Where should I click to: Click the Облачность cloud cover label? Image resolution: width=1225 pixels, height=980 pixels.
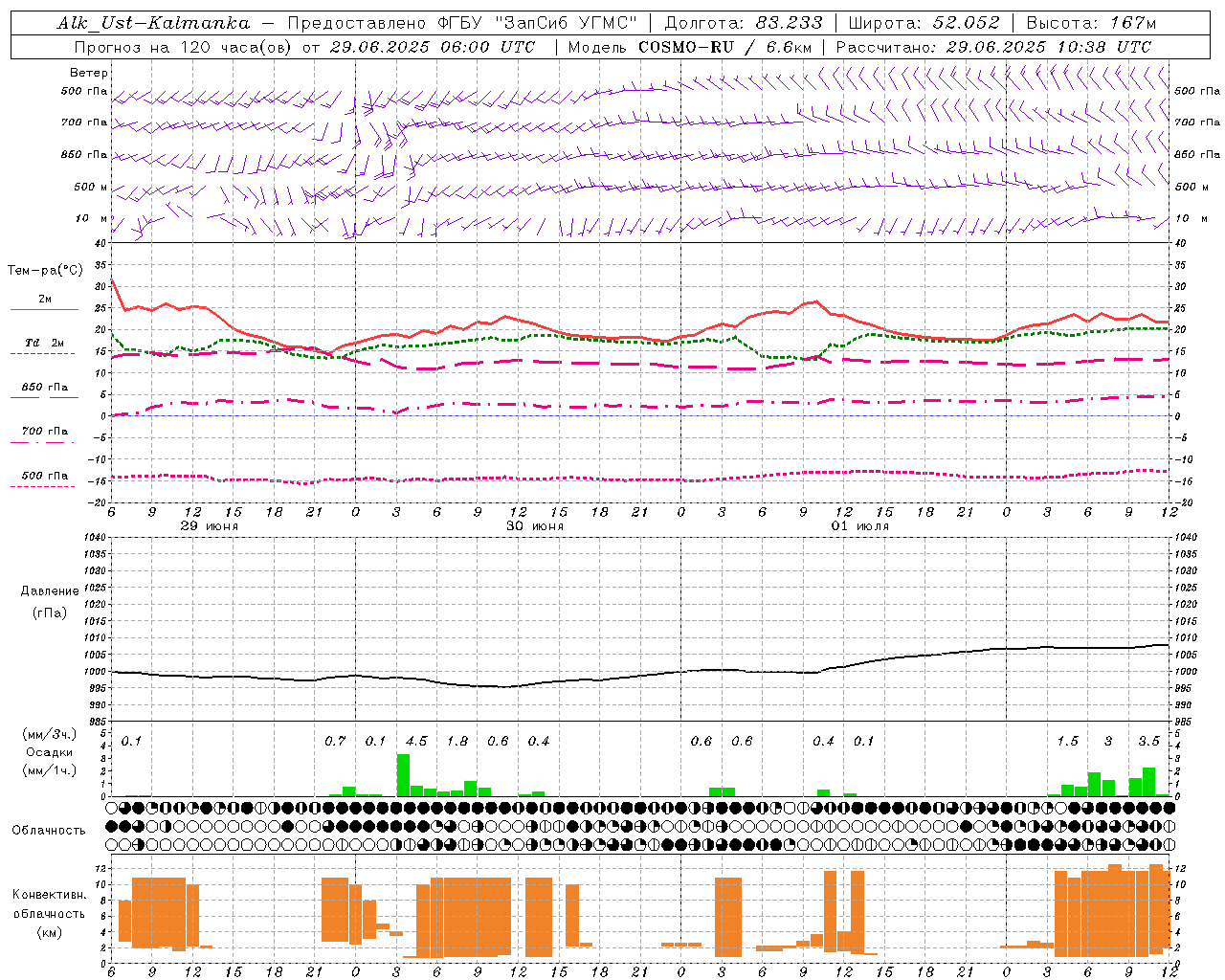49,831
